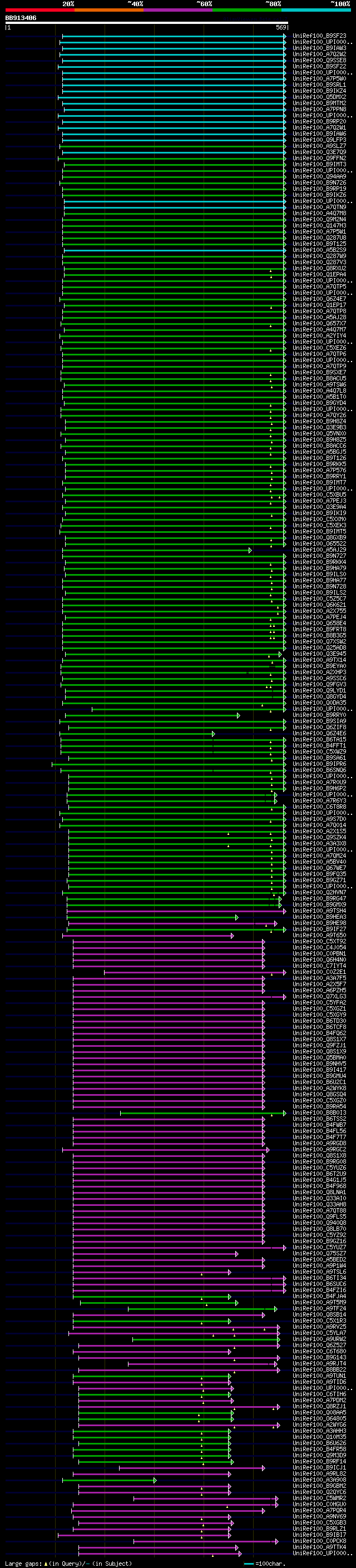
Task: Click the cyan ~100% identity legend bar
Action: (316, 10)
